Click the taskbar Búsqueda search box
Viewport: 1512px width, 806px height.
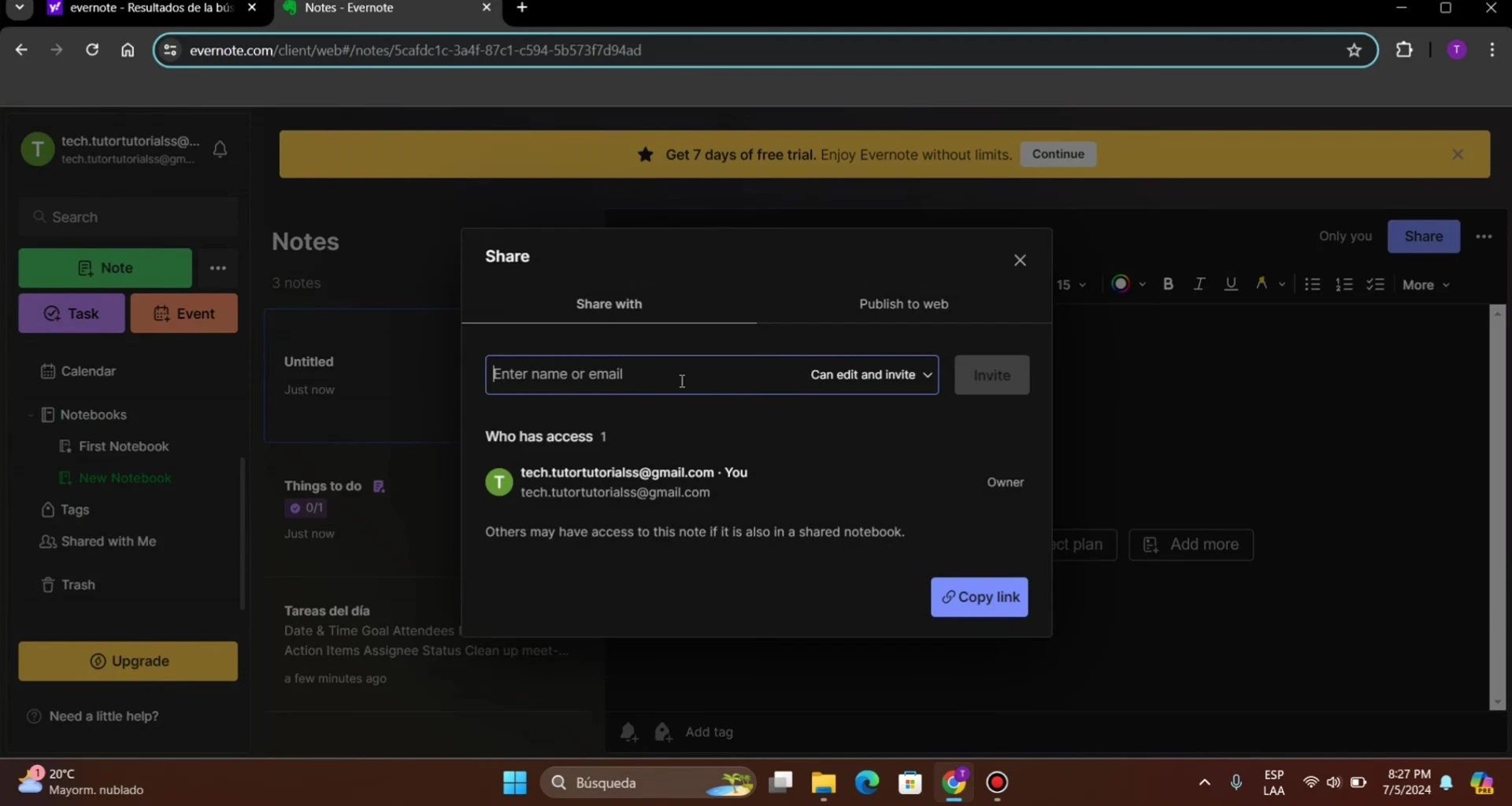pyautogui.click(x=647, y=782)
